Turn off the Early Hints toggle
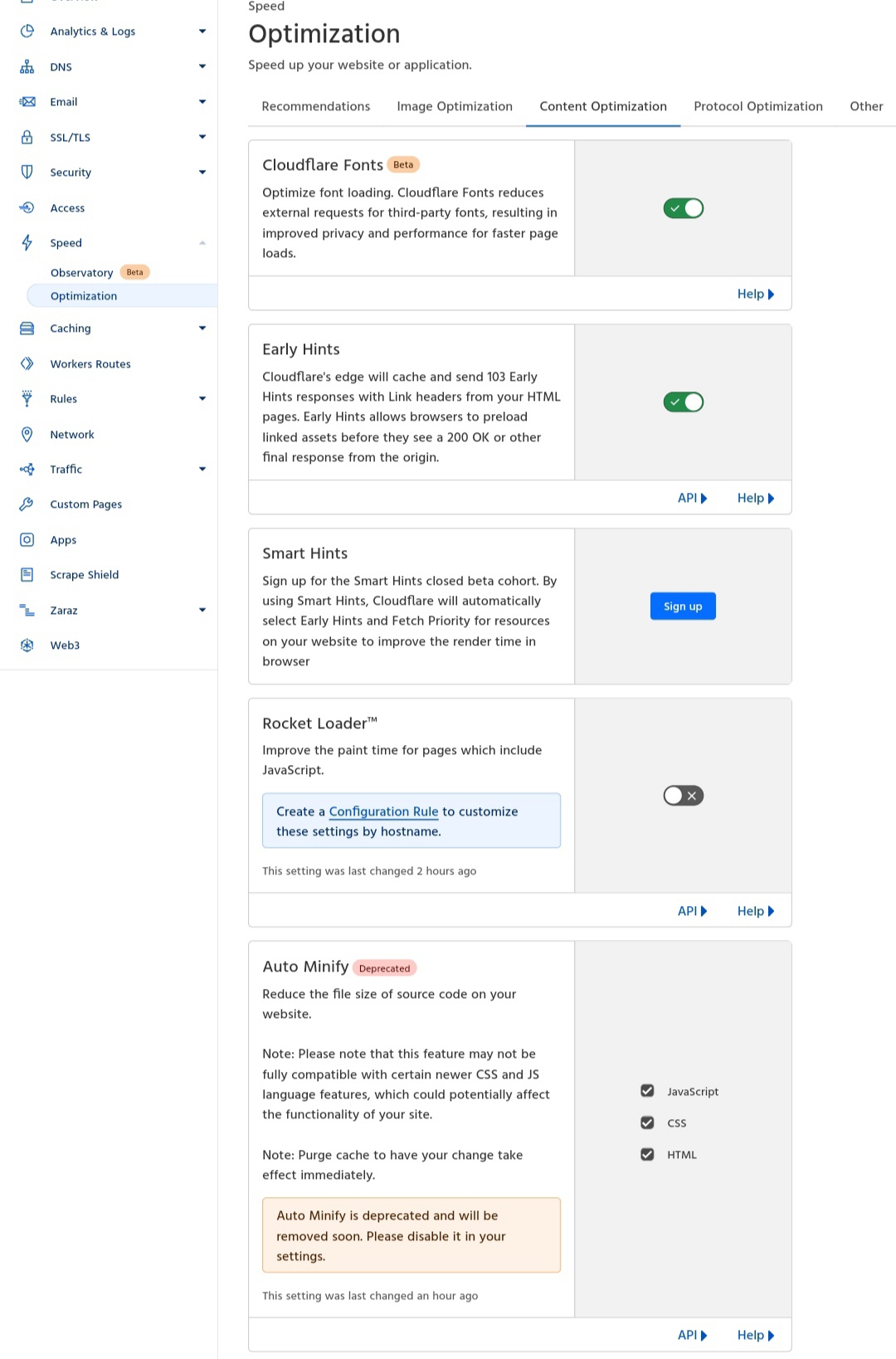 pos(684,402)
